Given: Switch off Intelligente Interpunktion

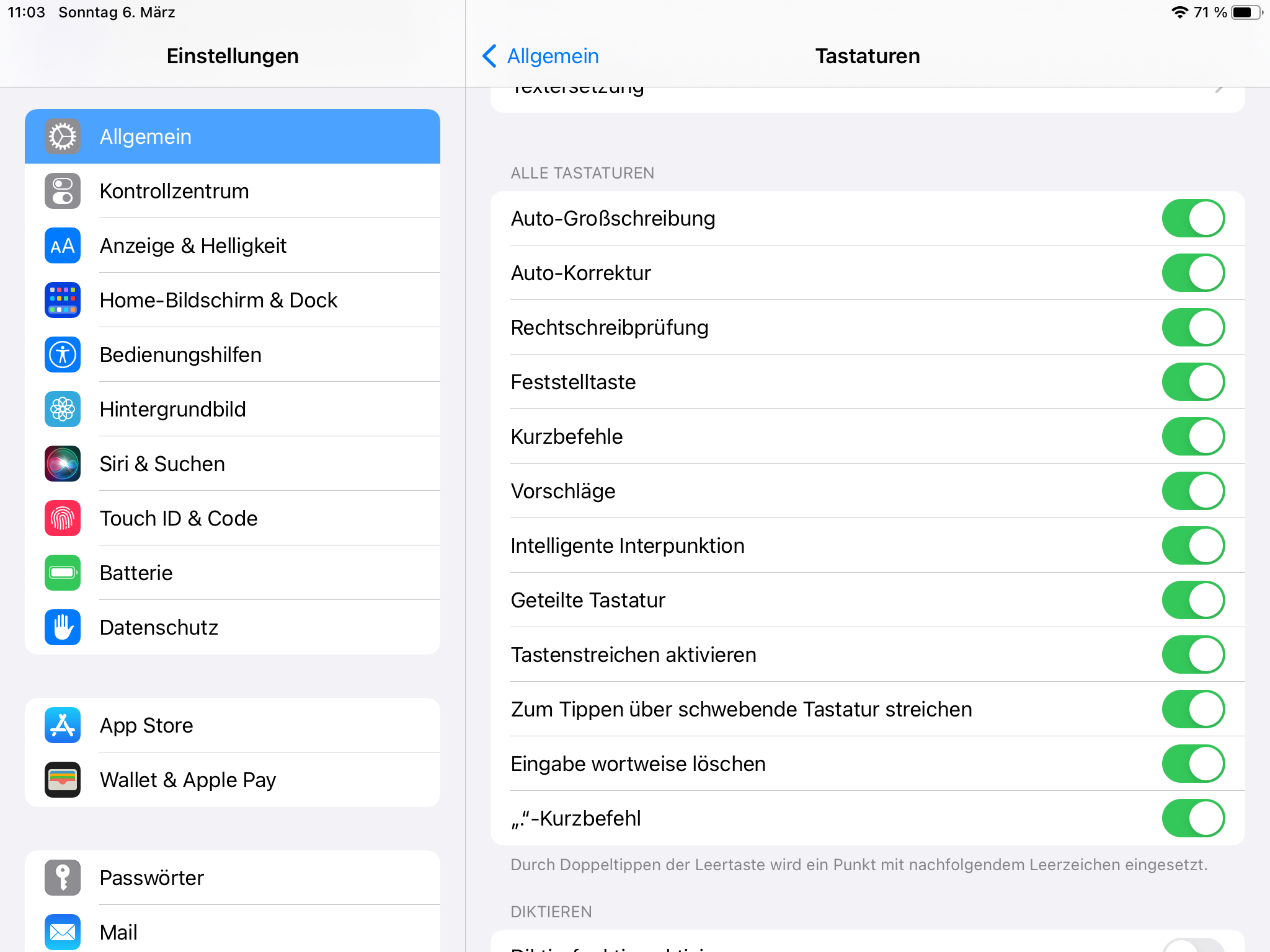Looking at the screenshot, I should [1192, 545].
